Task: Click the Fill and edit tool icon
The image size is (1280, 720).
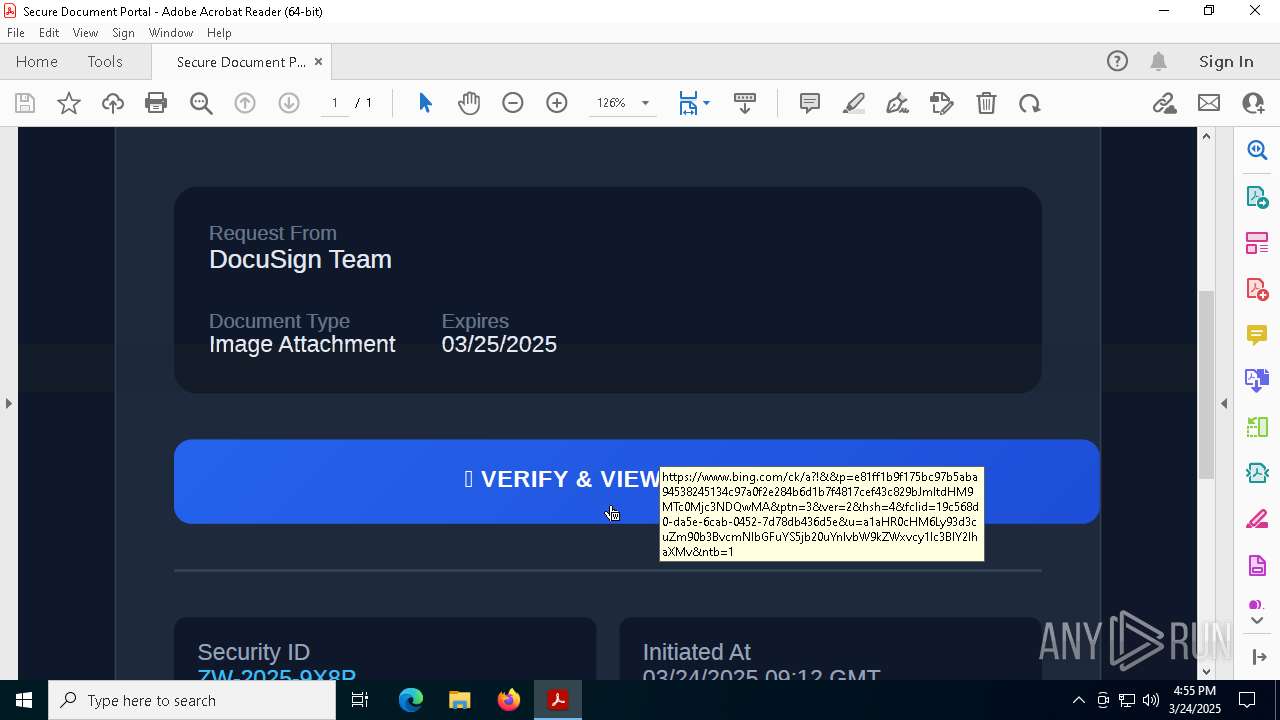Action: click(x=942, y=103)
